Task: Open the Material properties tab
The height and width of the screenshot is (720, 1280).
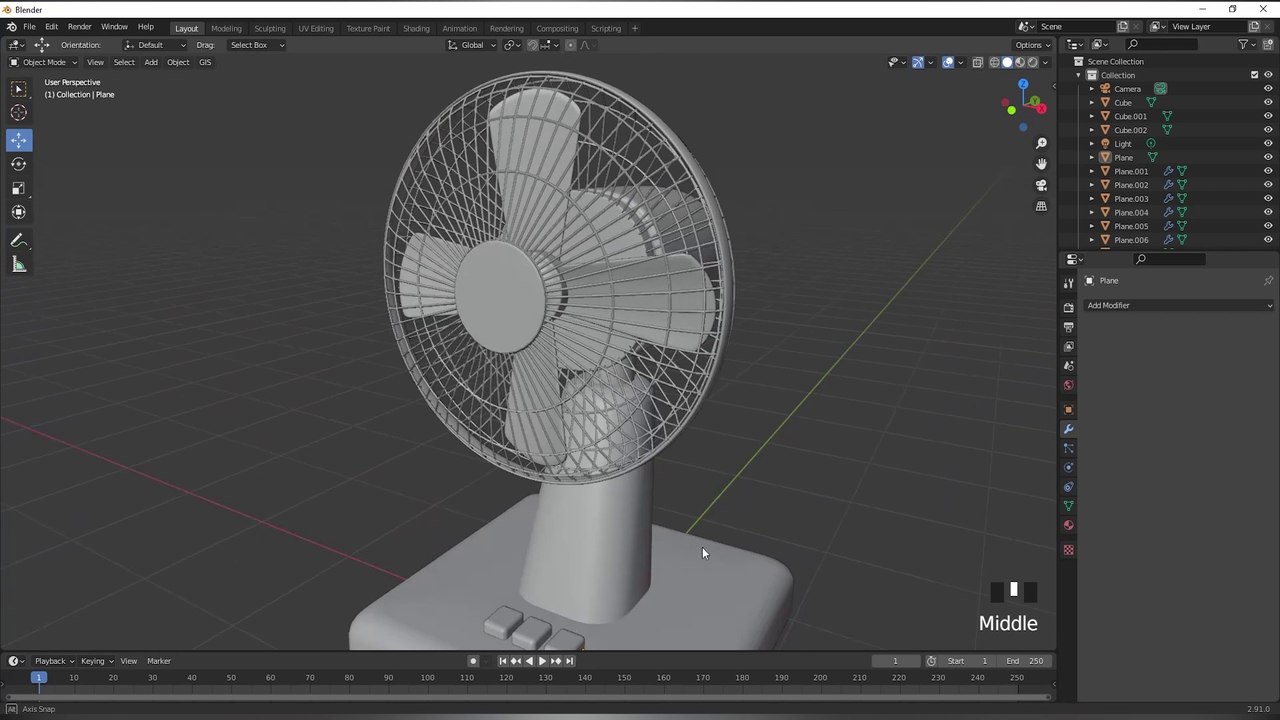Action: click(1068, 525)
